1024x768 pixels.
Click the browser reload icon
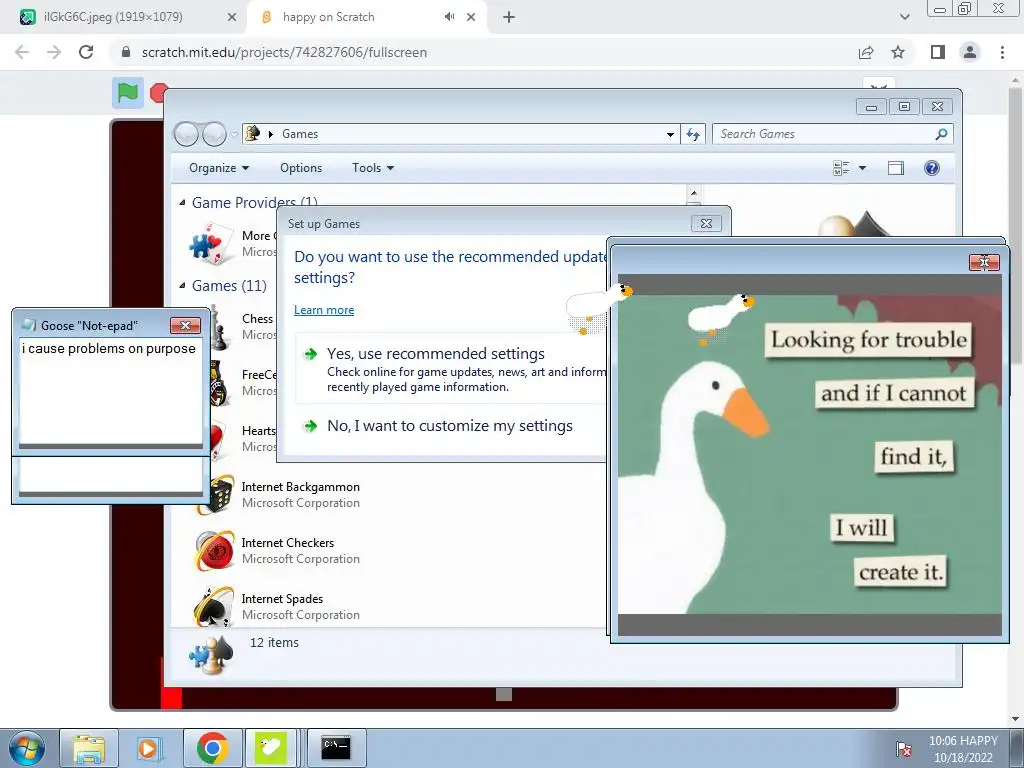(x=86, y=52)
